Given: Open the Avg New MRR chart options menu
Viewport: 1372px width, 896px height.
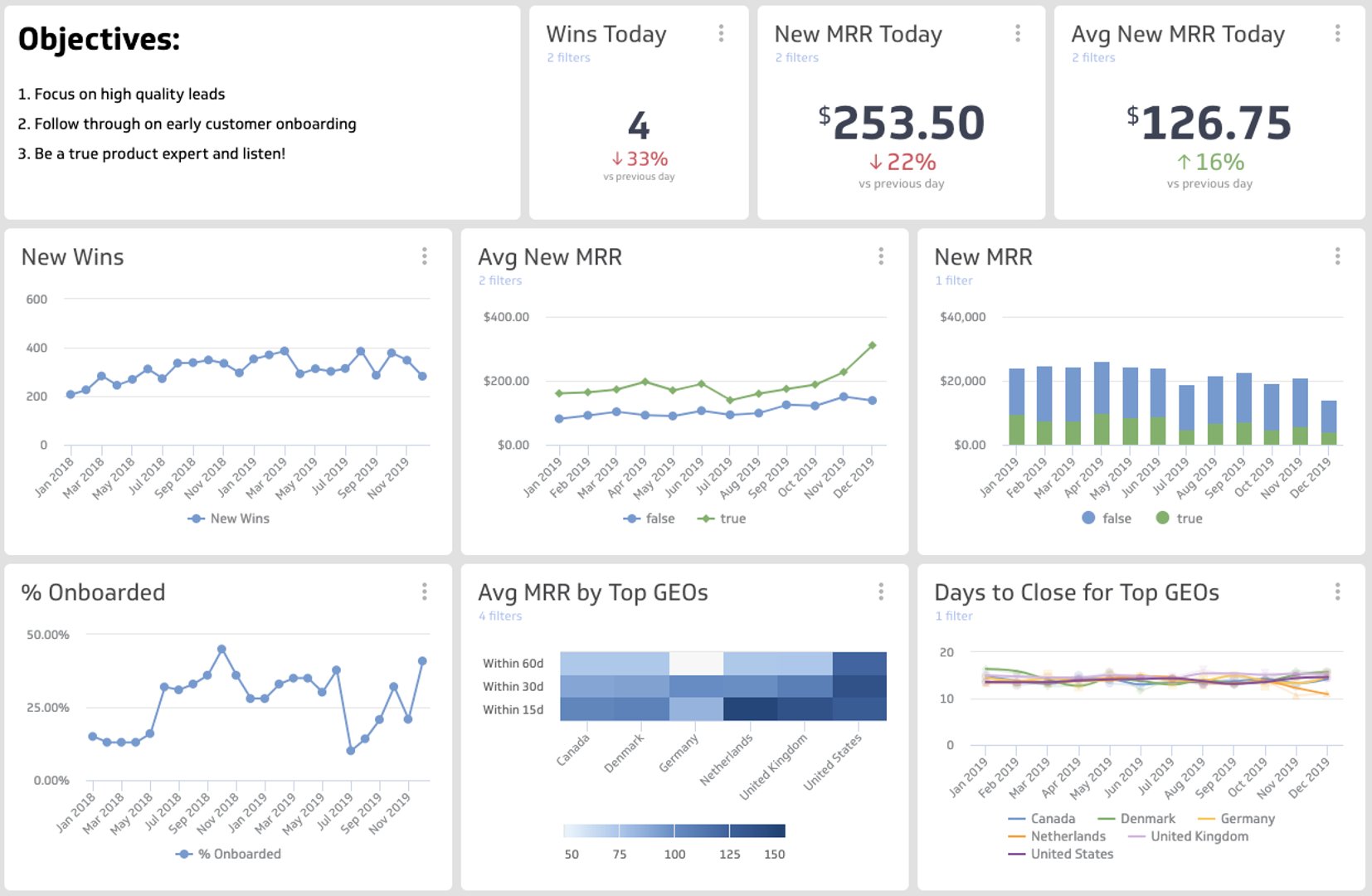Looking at the screenshot, I should tap(880, 257).
